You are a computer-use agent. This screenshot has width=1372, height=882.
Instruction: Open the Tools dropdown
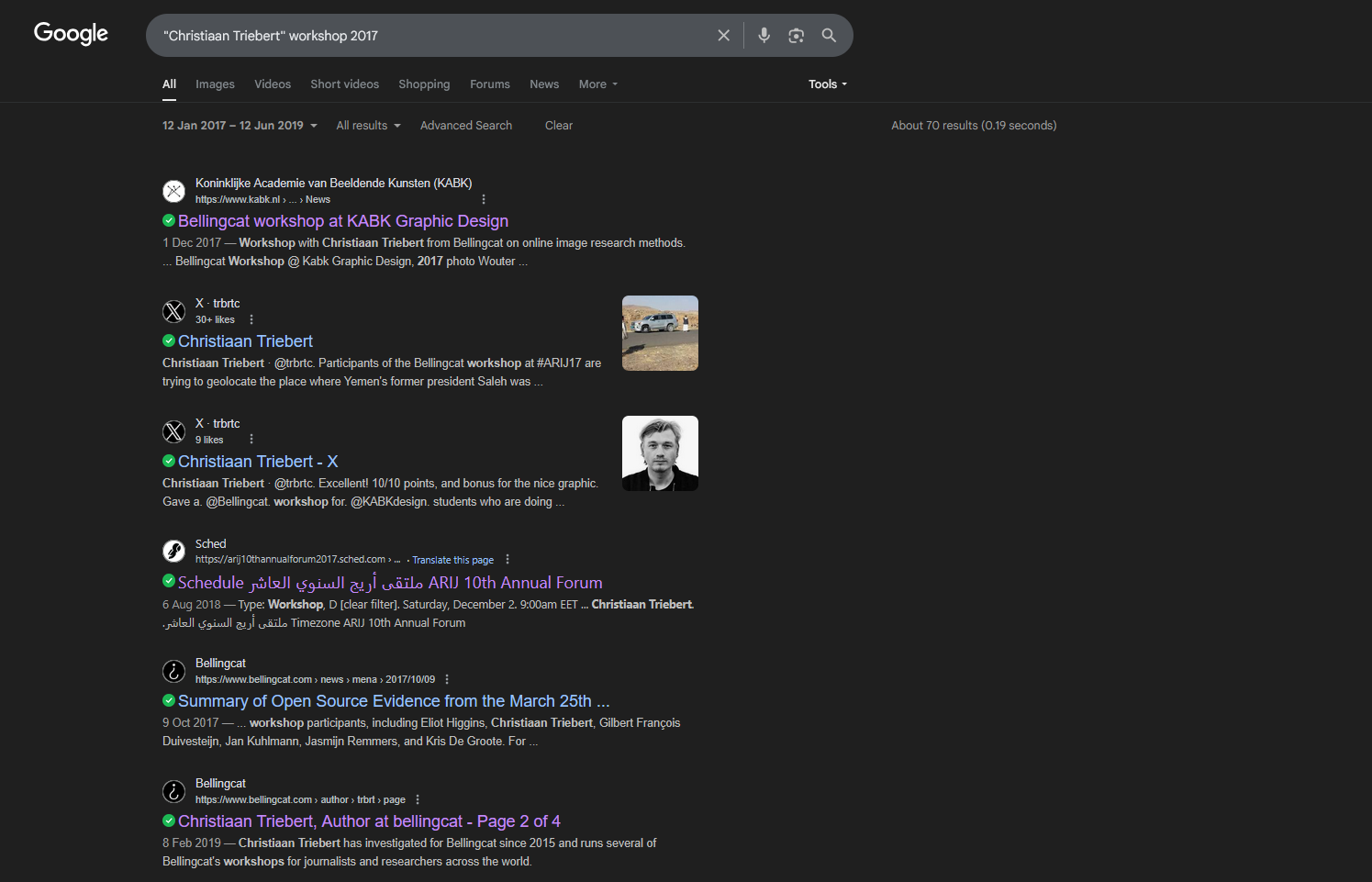[828, 84]
